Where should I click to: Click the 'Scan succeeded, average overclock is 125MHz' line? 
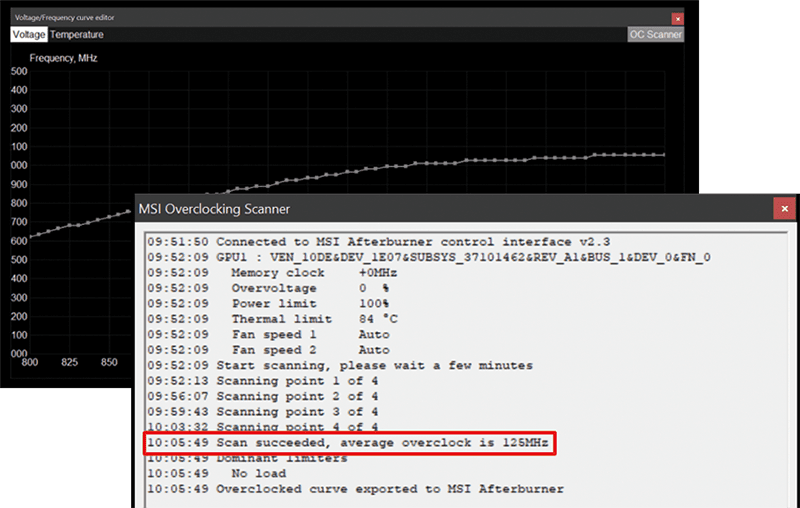348,443
